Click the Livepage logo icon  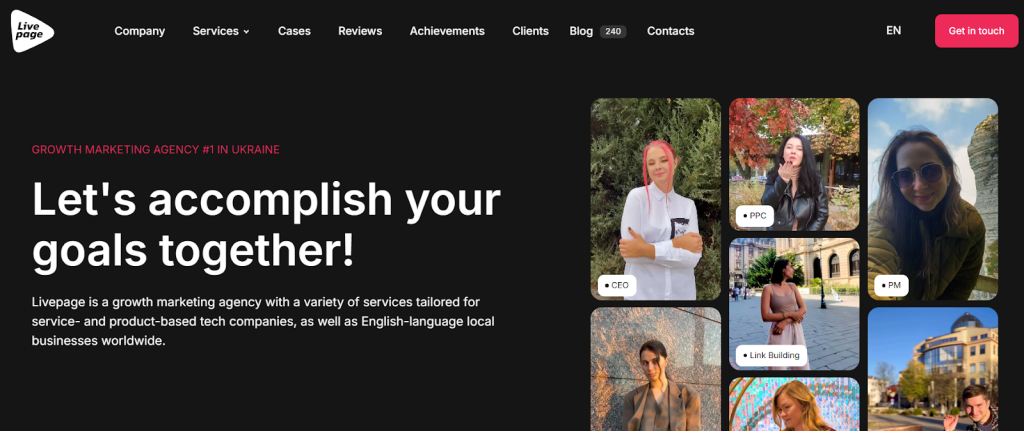coord(32,31)
